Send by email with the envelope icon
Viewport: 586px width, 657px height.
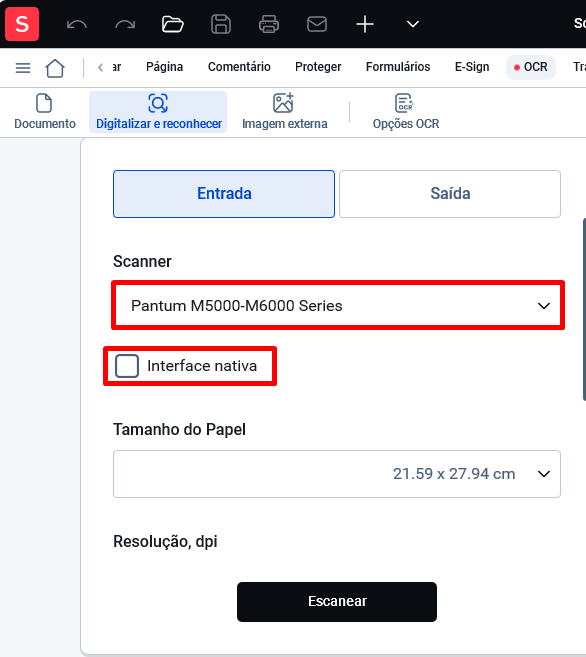(317, 24)
